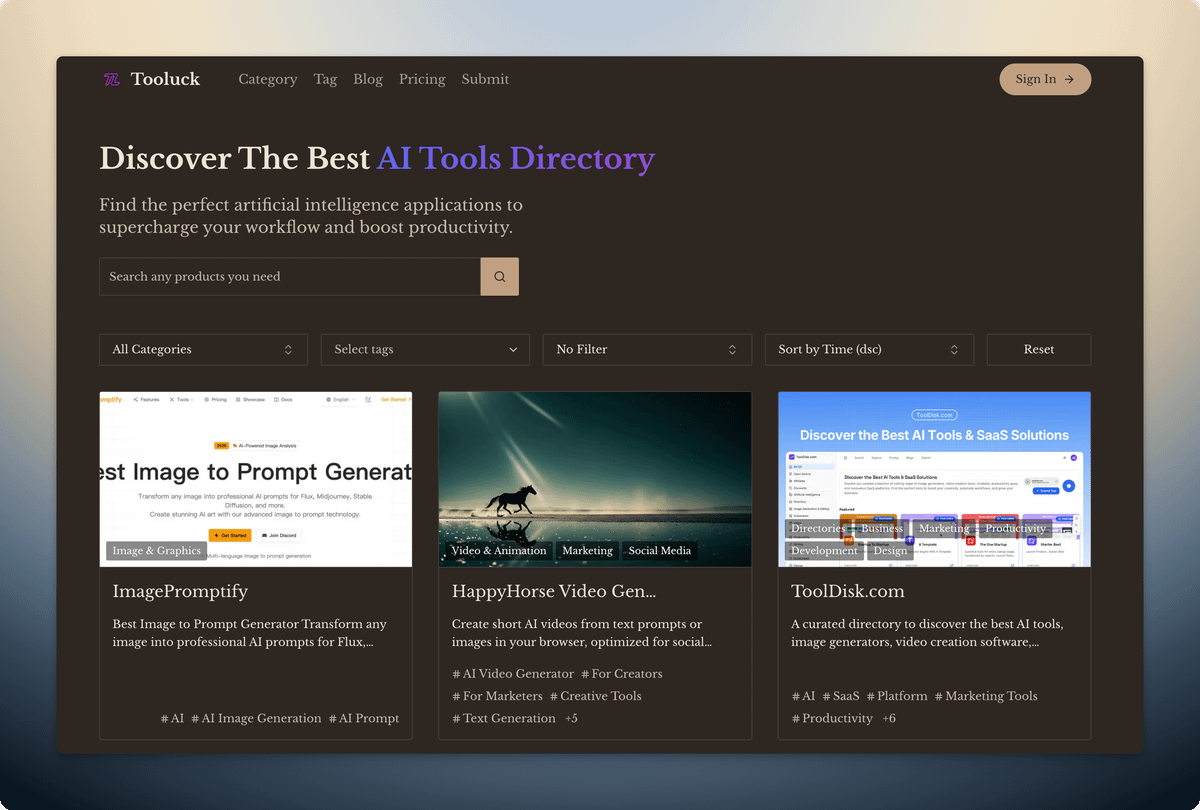The height and width of the screenshot is (810, 1200).
Task: Select the #Marketing Tools tag
Action: pos(986,696)
